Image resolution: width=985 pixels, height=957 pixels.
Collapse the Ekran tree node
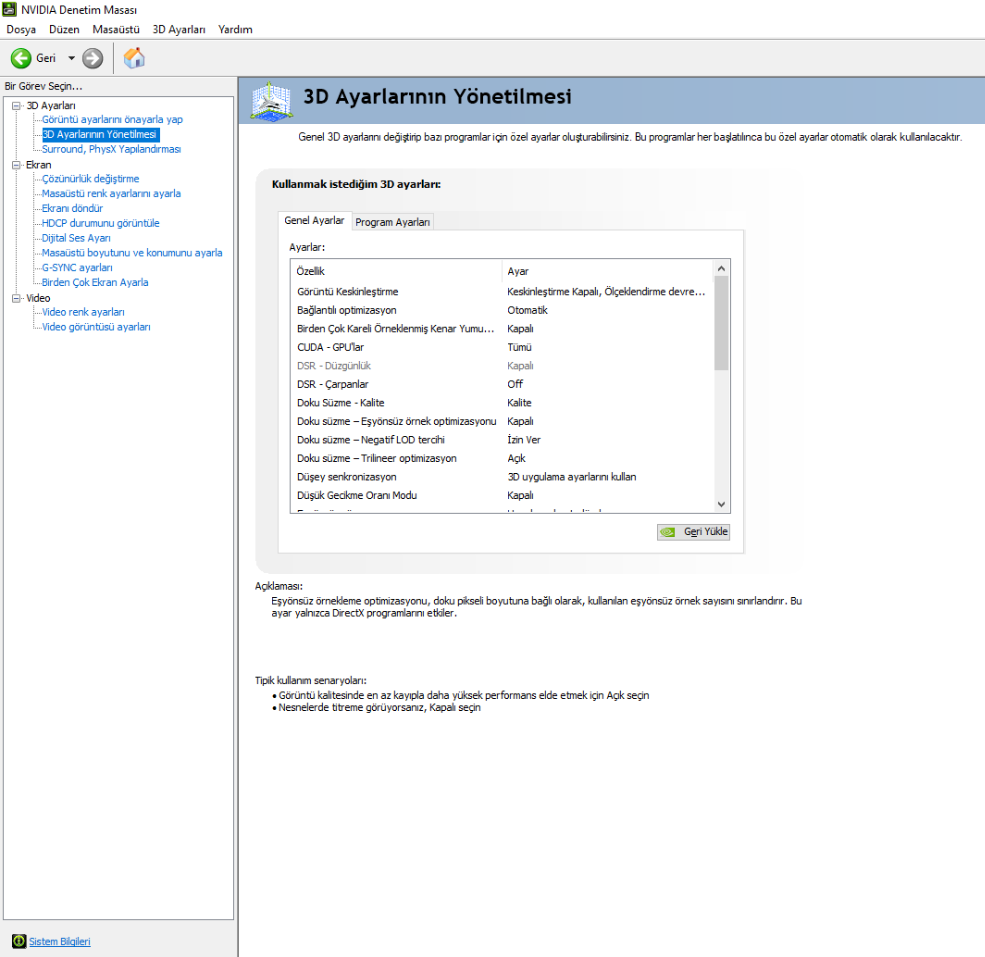16,165
